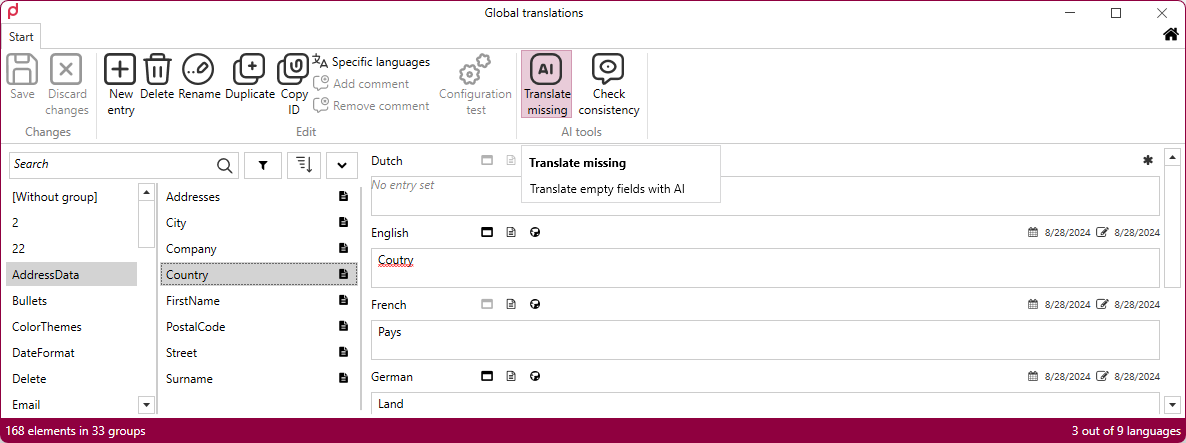Select the PostalCode entry
The height and width of the screenshot is (443, 1186).
point(259,327)
